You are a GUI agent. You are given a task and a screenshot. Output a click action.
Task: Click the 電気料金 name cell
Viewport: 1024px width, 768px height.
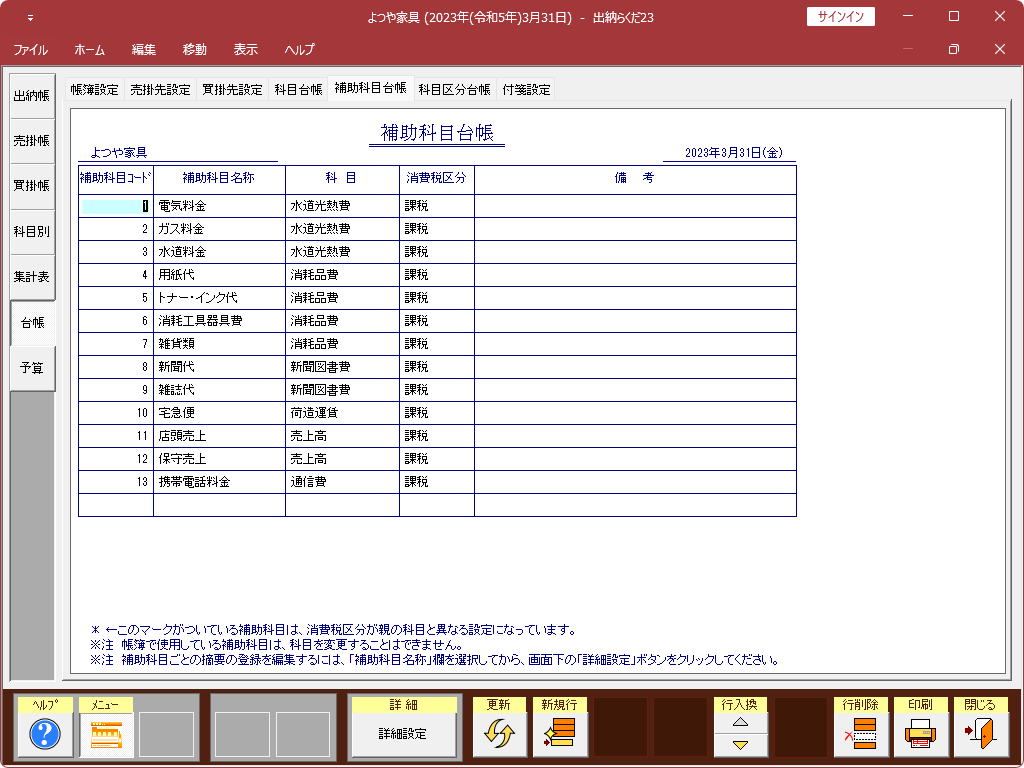click(x=219, y=206)
